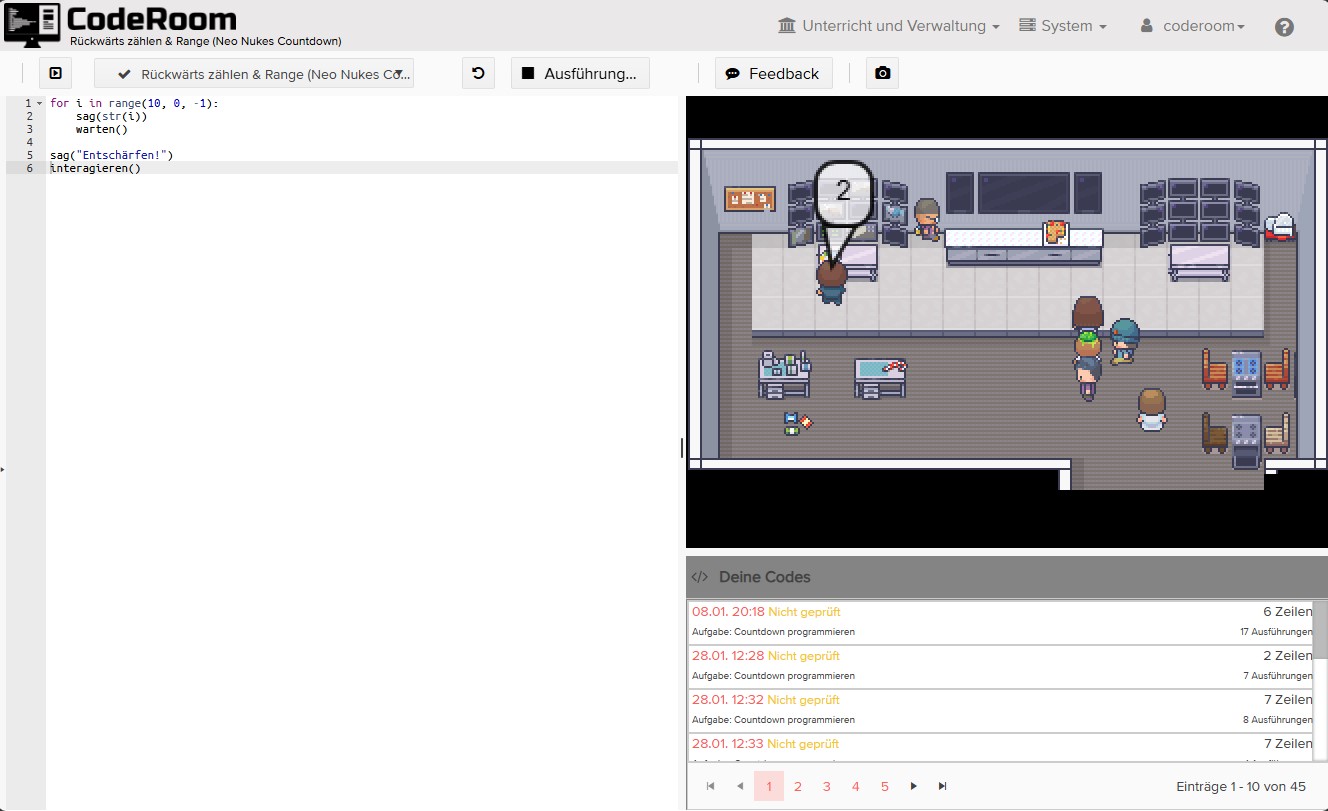Click the reset code arrow icon
The image size is (1328, 811).
pyautogui.click(x=478, y=73)
